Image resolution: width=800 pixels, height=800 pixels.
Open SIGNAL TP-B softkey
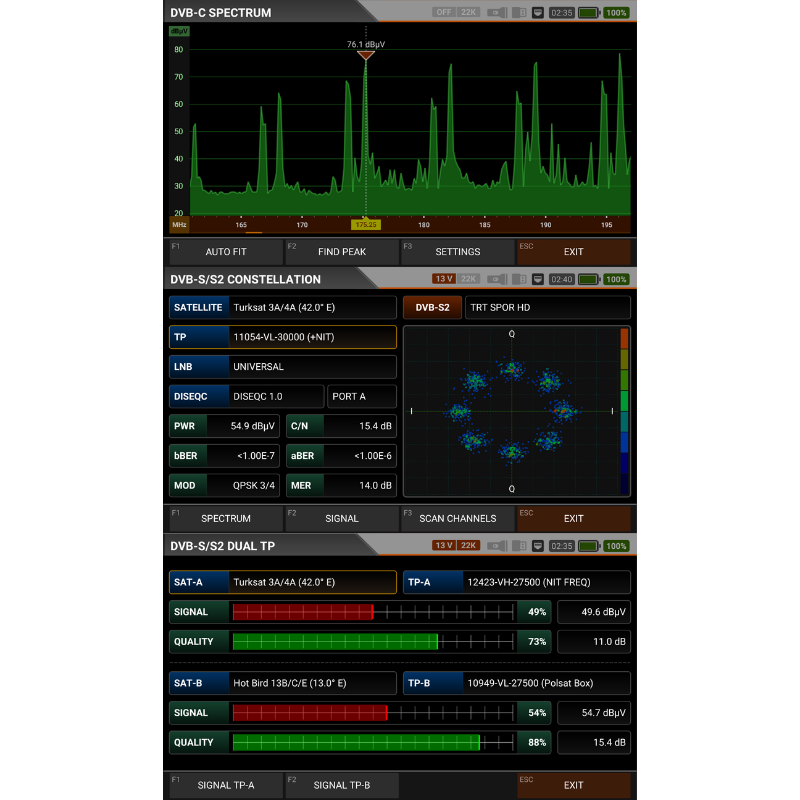click(x=342, y=785)
